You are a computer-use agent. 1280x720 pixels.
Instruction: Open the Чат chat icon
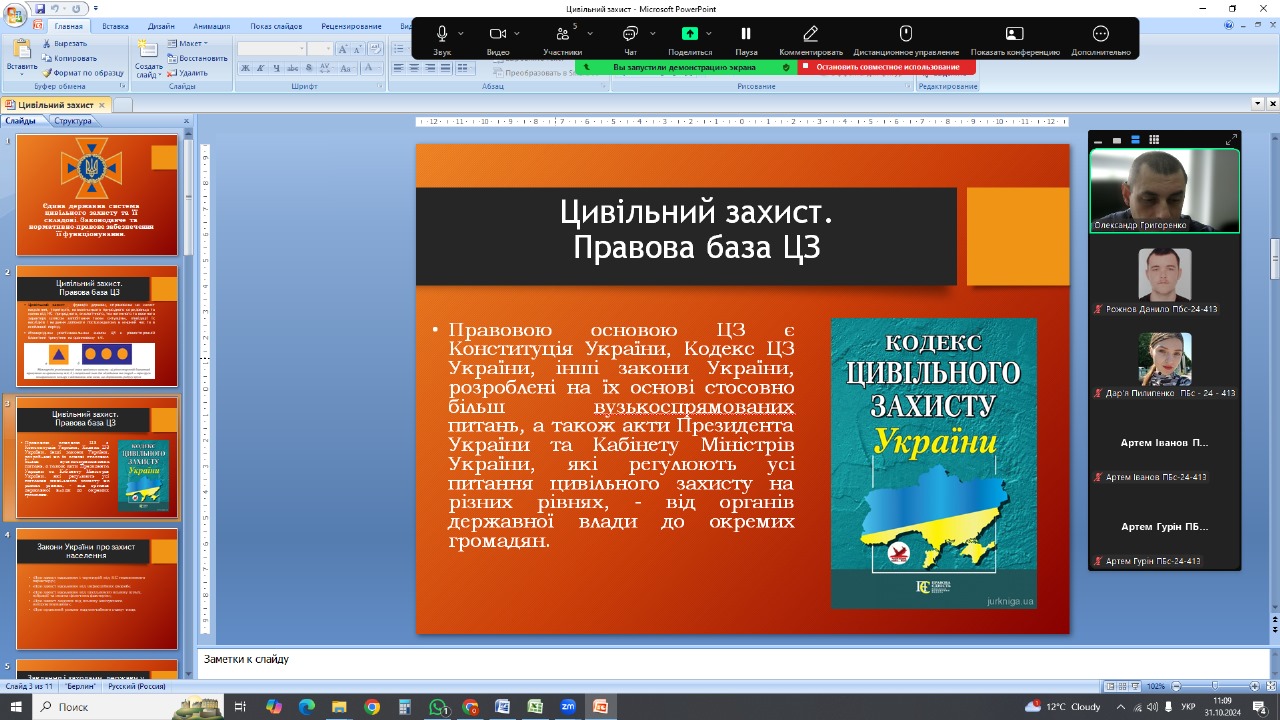[x=630, y=35]
